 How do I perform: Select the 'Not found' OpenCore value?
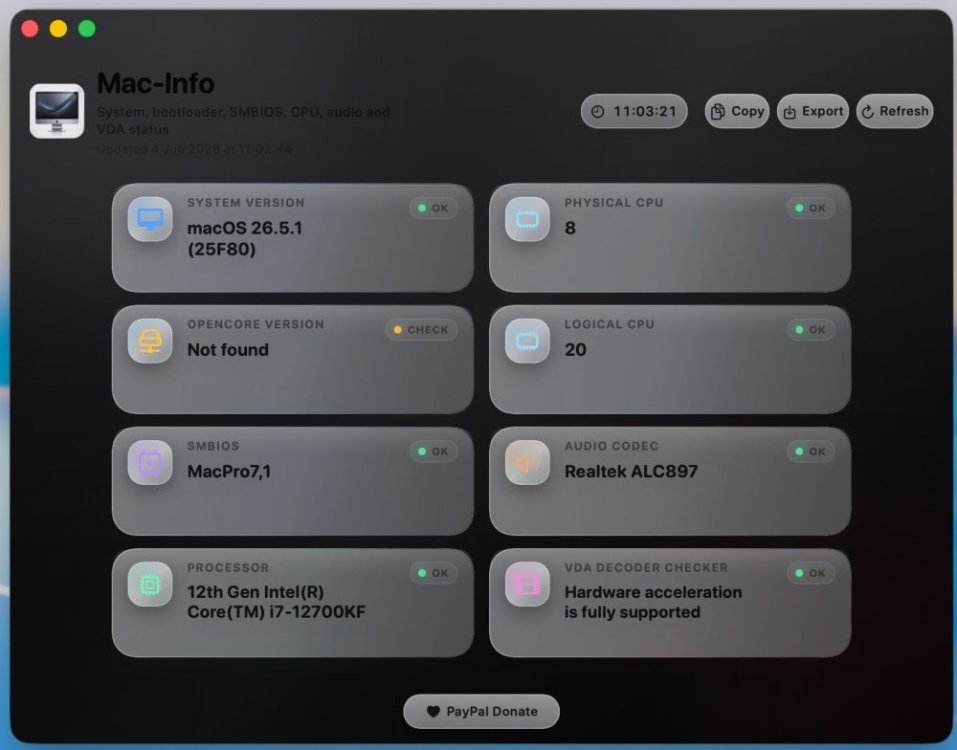coord(228,350)
